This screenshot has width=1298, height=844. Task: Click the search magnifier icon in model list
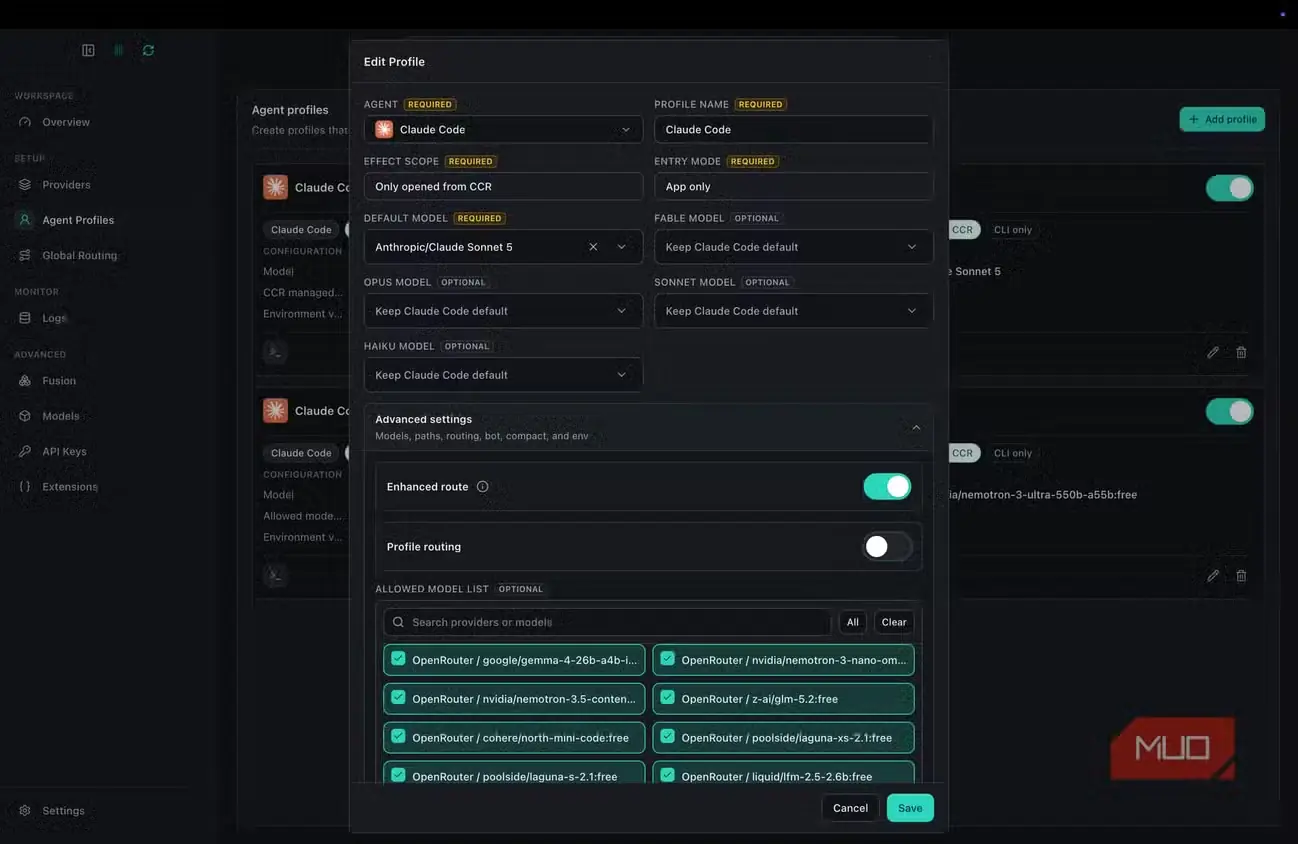pyautogui.click(x=398, y=622)
